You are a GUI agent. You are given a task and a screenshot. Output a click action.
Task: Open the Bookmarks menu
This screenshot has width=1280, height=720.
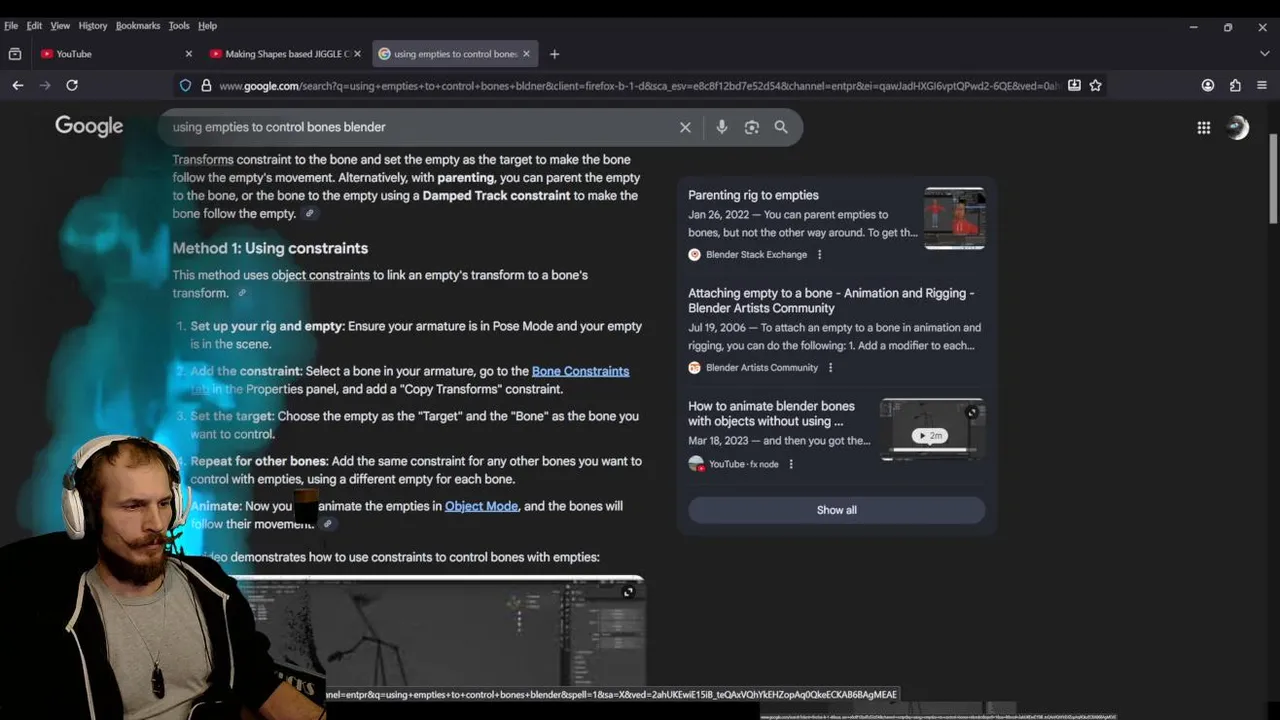138,25
